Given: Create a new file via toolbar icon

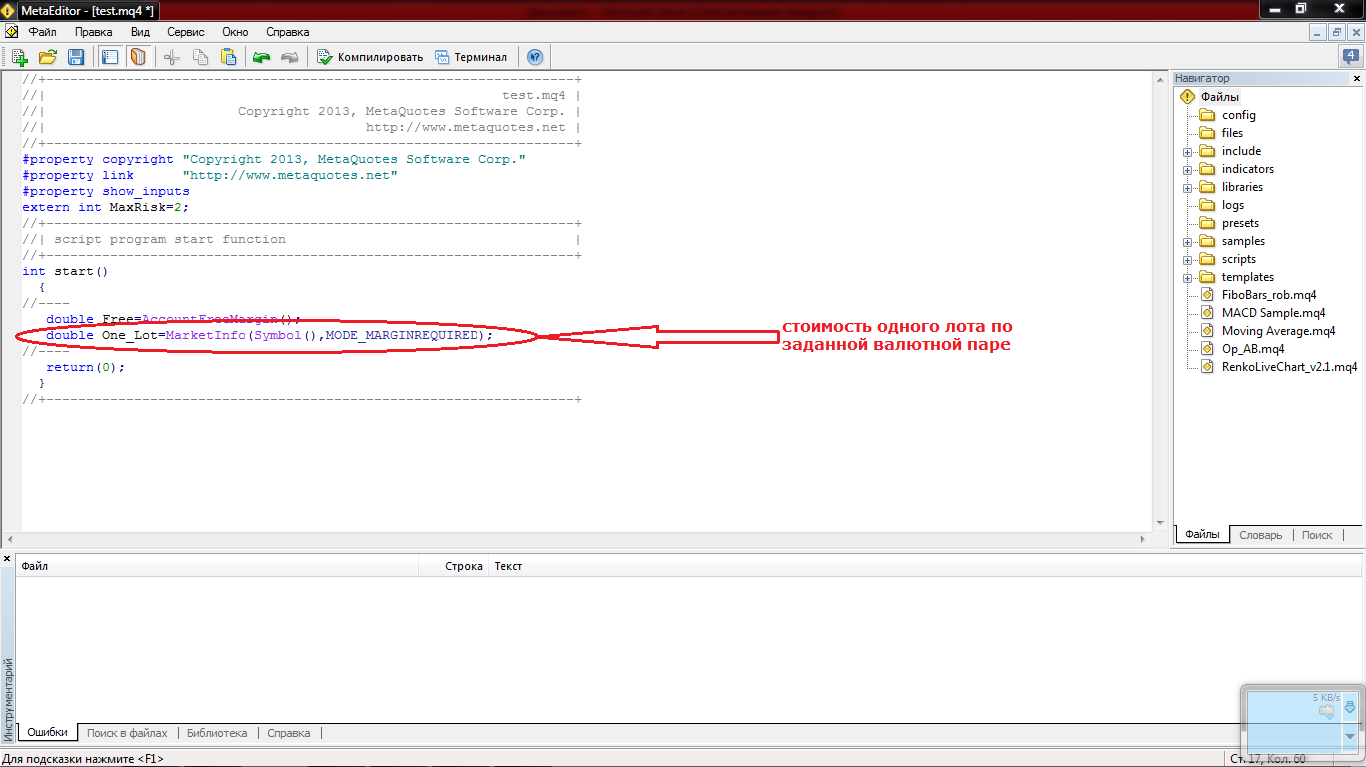Looking at the screenshot, I should click(19, 57).
